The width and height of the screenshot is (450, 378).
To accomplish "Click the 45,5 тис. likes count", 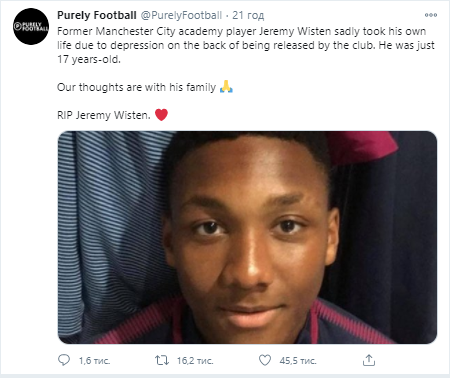I will tap(298, 361).
